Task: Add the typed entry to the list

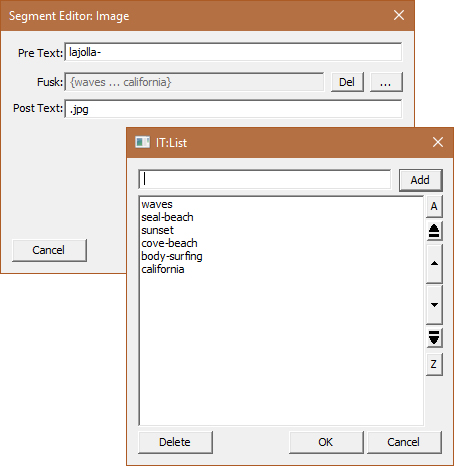Action: point(420,180)
